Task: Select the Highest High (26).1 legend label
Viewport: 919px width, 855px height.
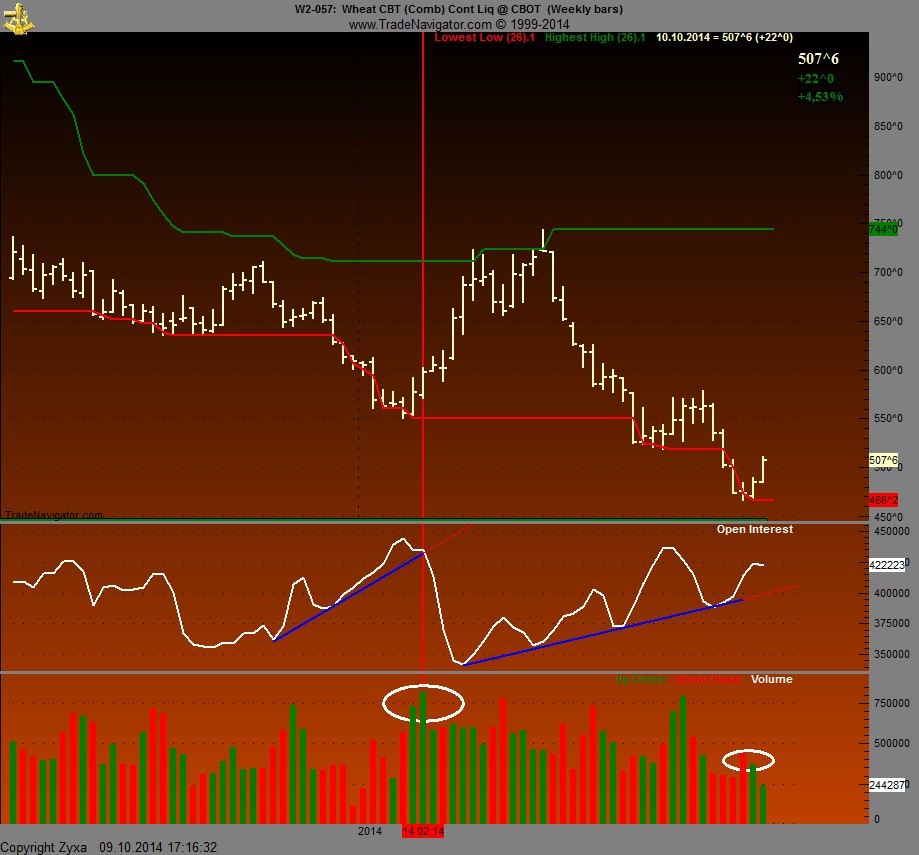Action: pos(596,37)
